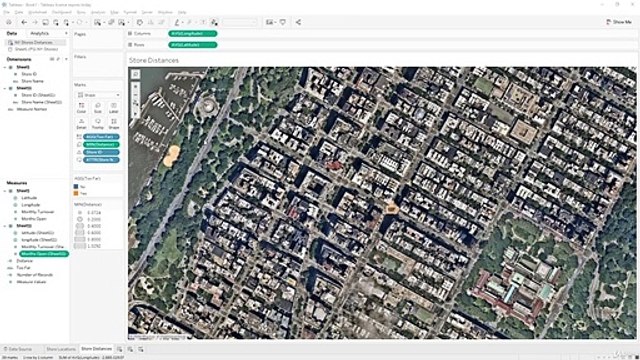Open the Data menu
Image resolution: width=640 pixels, height=360 pixels.
(x=19, y=12)
